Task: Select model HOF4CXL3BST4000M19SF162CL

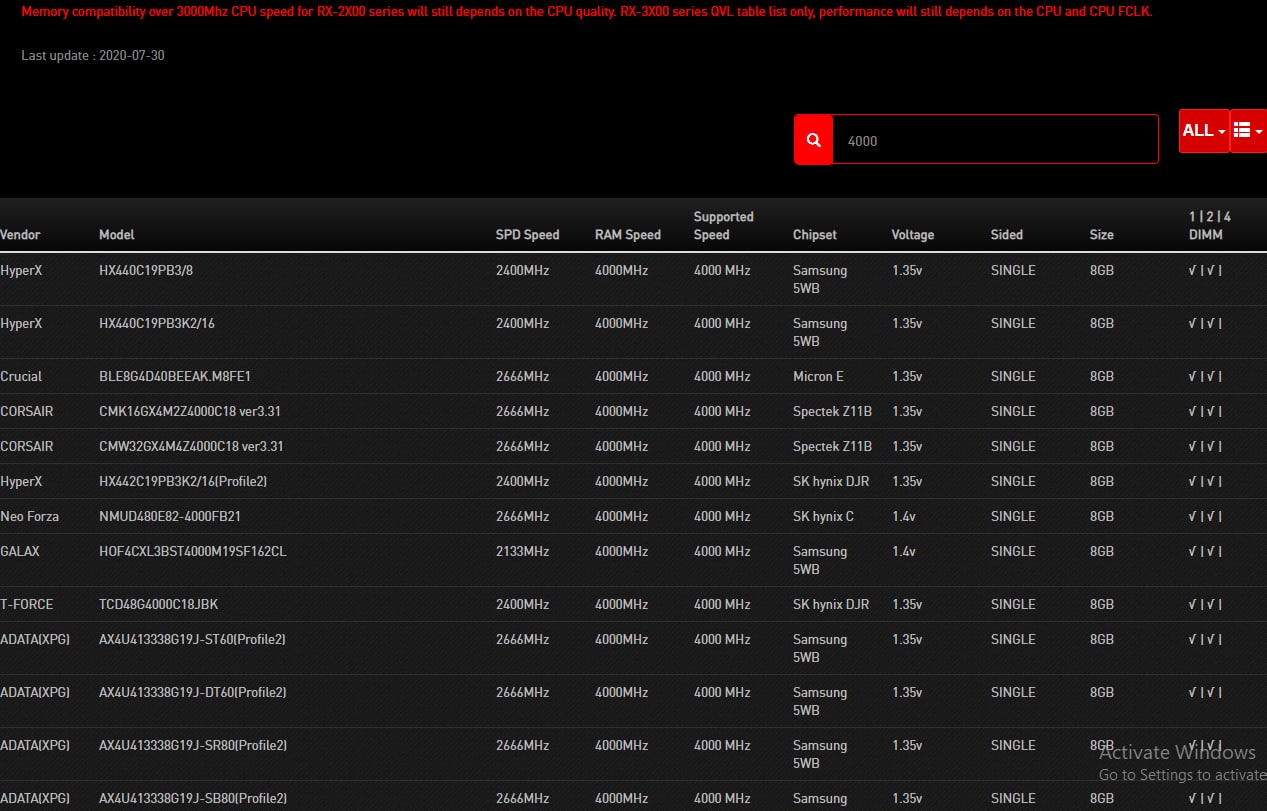Action: [193, 552]
